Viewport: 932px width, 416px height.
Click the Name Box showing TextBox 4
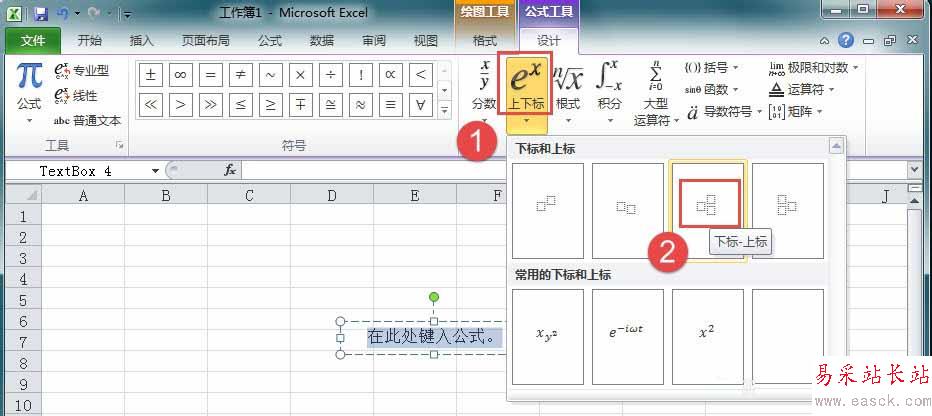83,171
